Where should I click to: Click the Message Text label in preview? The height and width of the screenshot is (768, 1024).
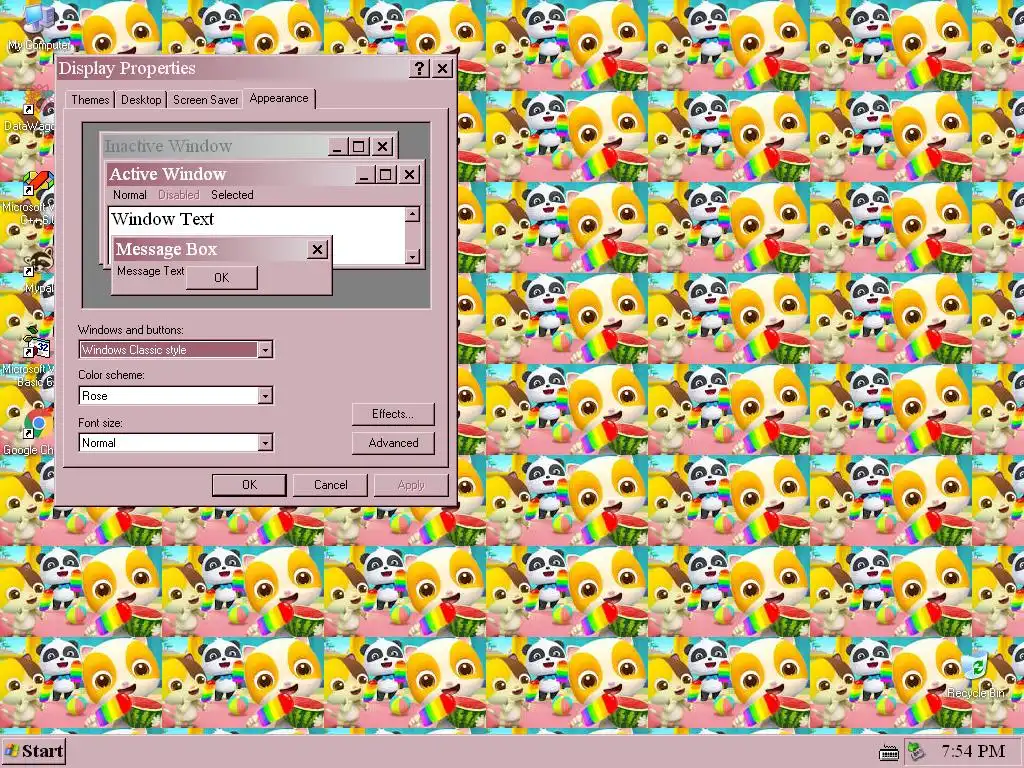(150, 271)
